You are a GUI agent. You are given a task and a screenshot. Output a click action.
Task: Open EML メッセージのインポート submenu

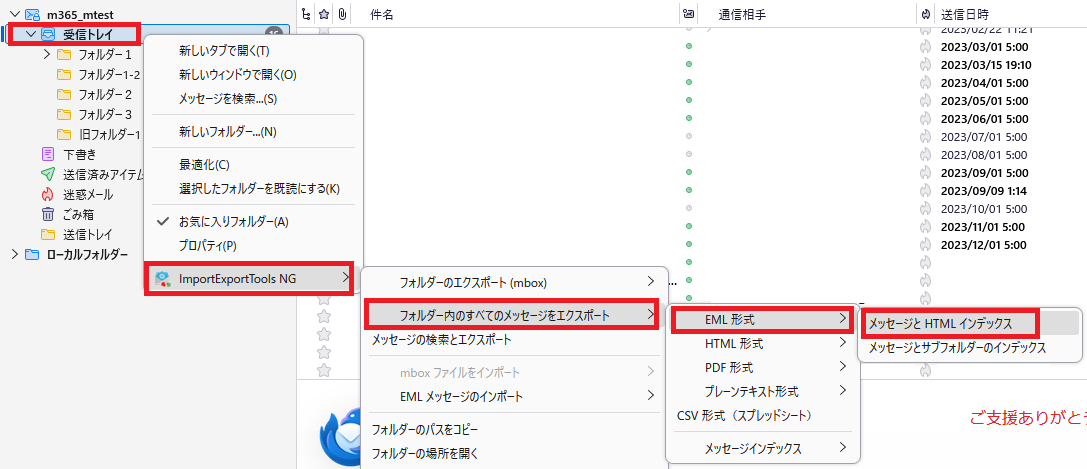pos(514,396)
